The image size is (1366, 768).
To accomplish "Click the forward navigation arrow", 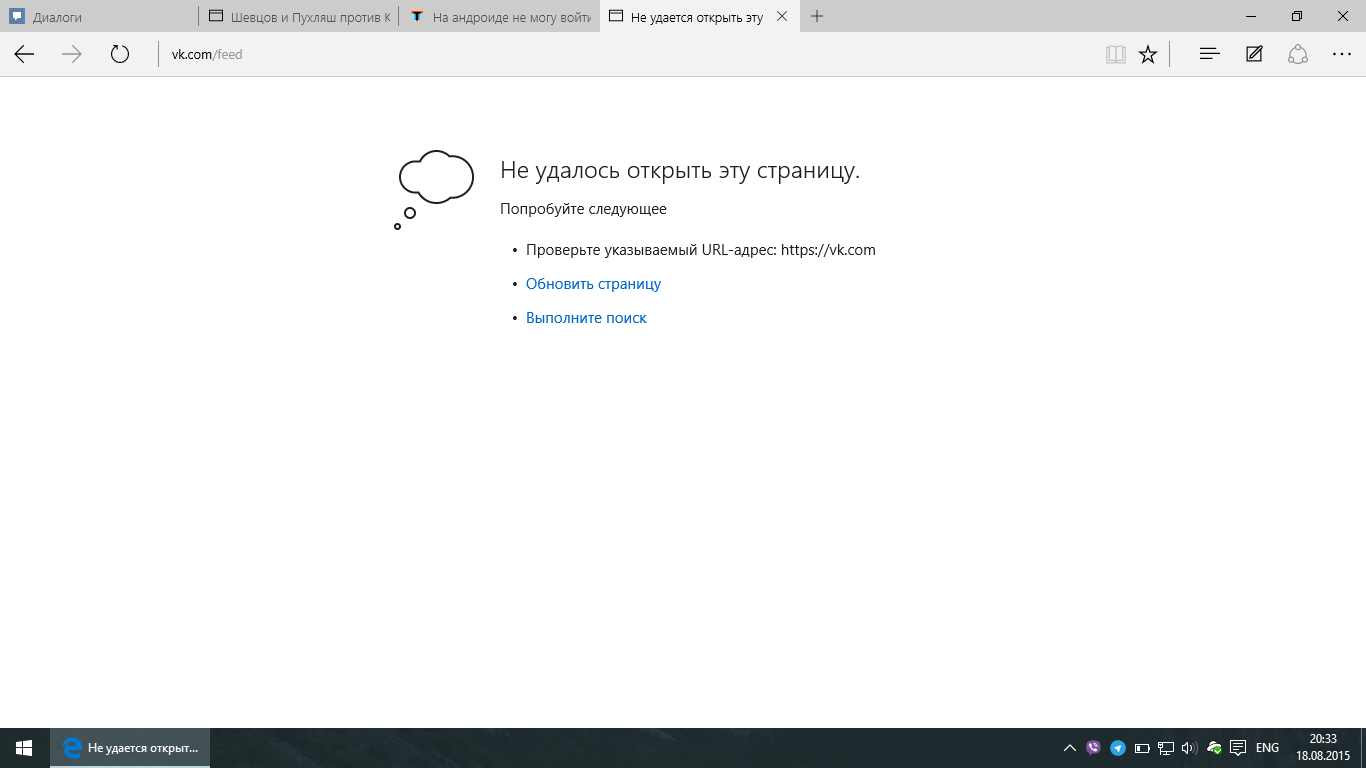I will click(x=72, y=55).
